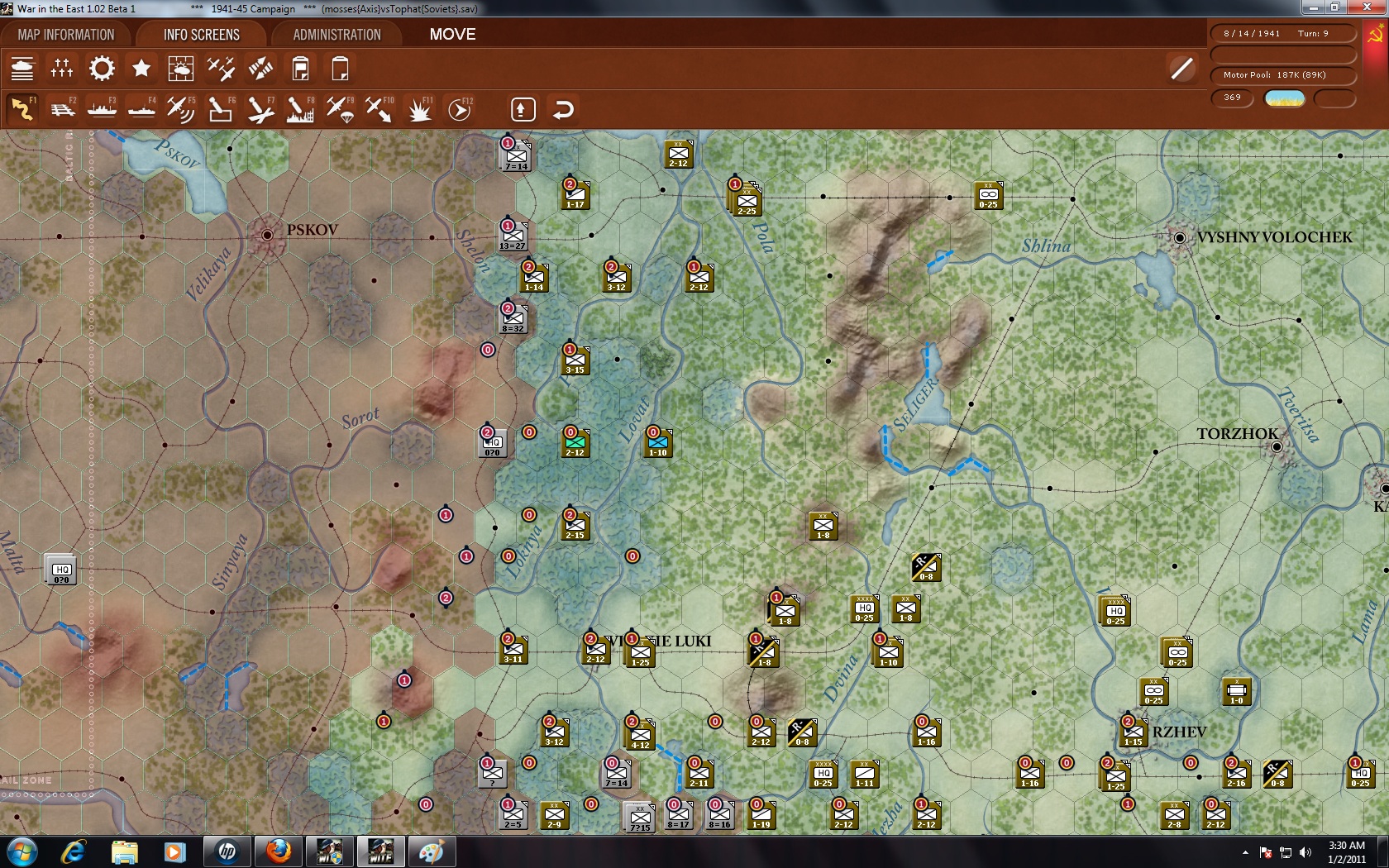
Task: Click the date and turn display
Action: 1283,34
